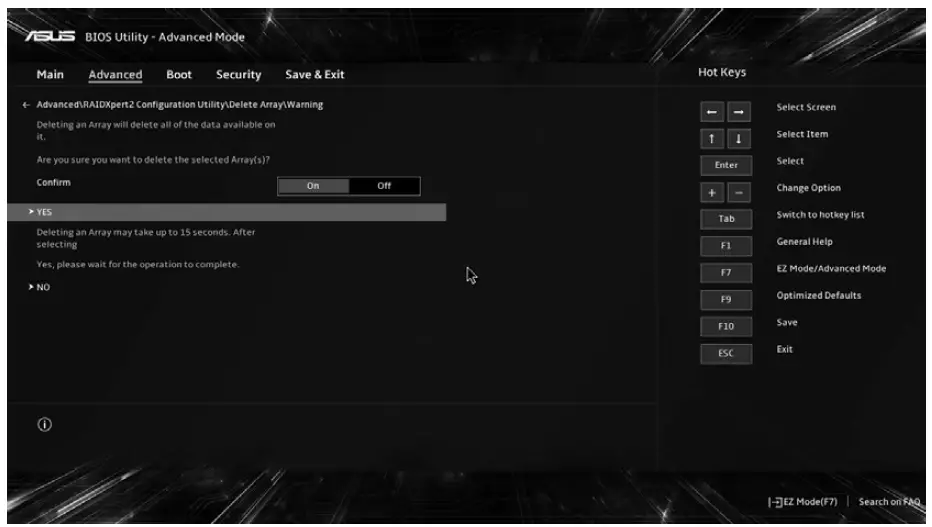Click the Optimized Defaults label
Viewport: 932px width, 527px height.
818,295
